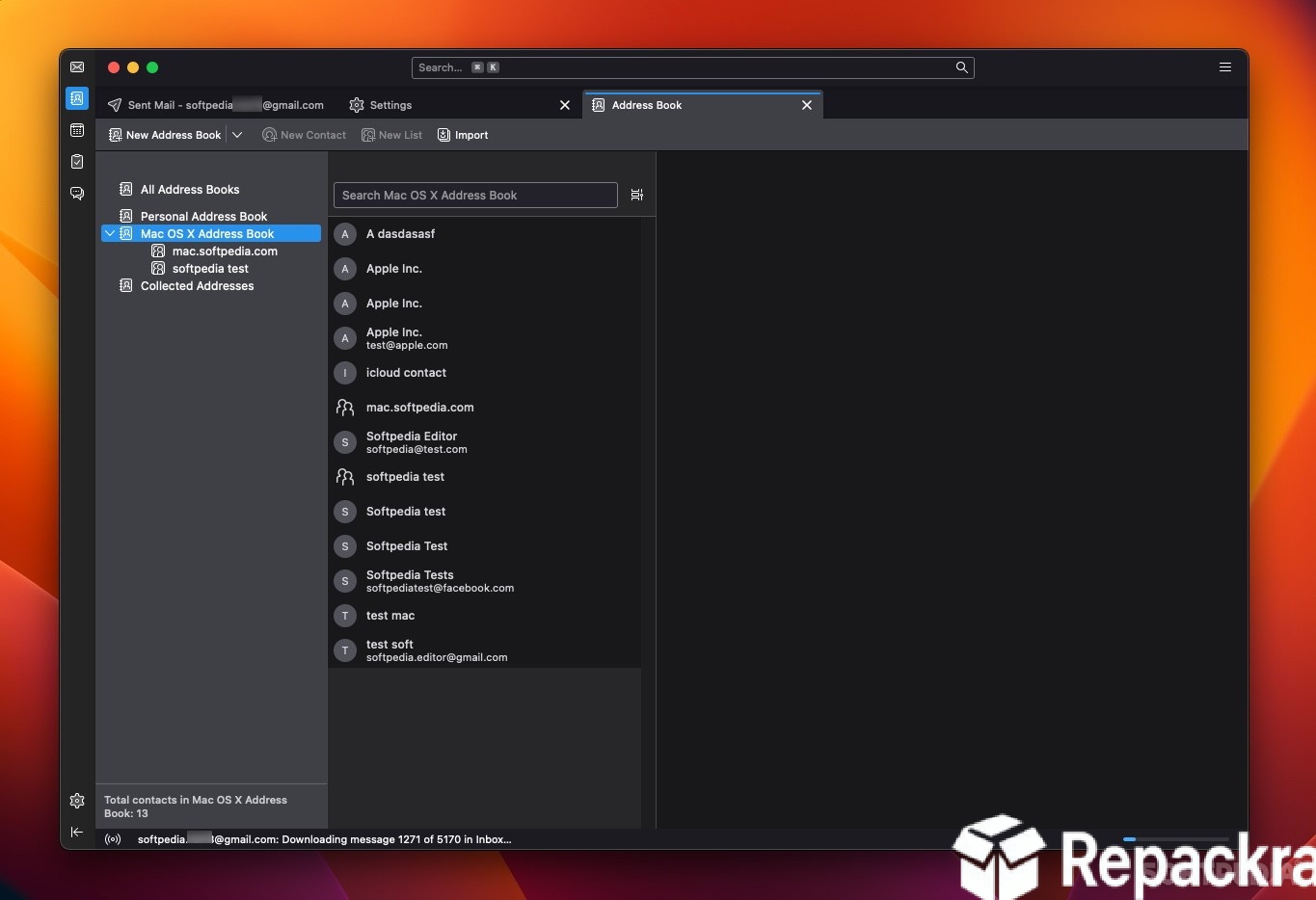1316x900 pixels.
Task: Open contact A dasdasasf
Action: coord(485,234)
